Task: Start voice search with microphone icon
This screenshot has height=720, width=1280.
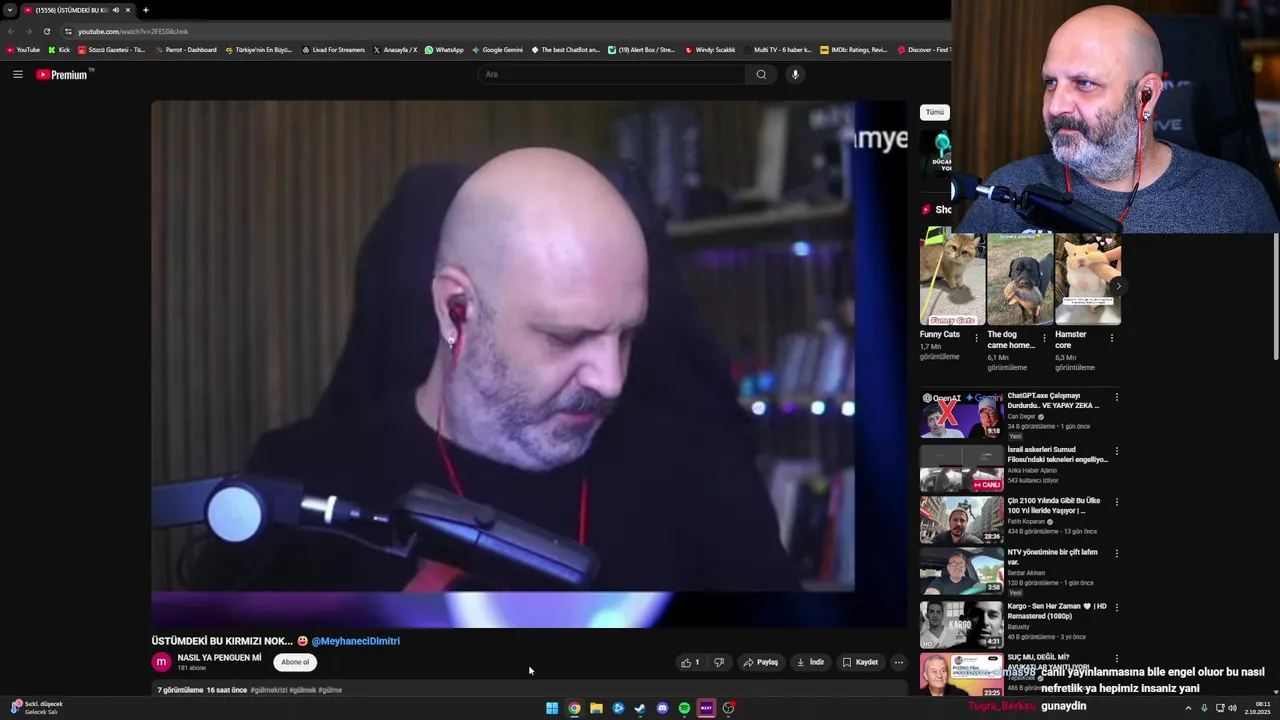Action: pyautogui.click(x=795, y=74)
